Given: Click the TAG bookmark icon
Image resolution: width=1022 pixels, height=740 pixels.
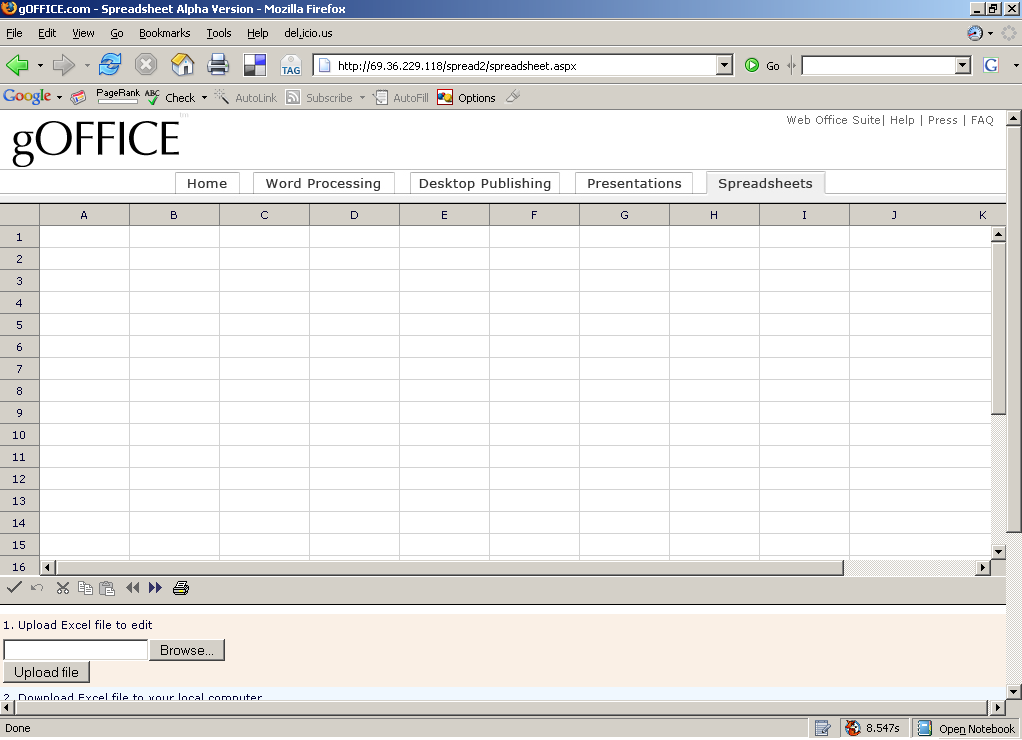Looking at the screenshot, I should coord(291,65).
